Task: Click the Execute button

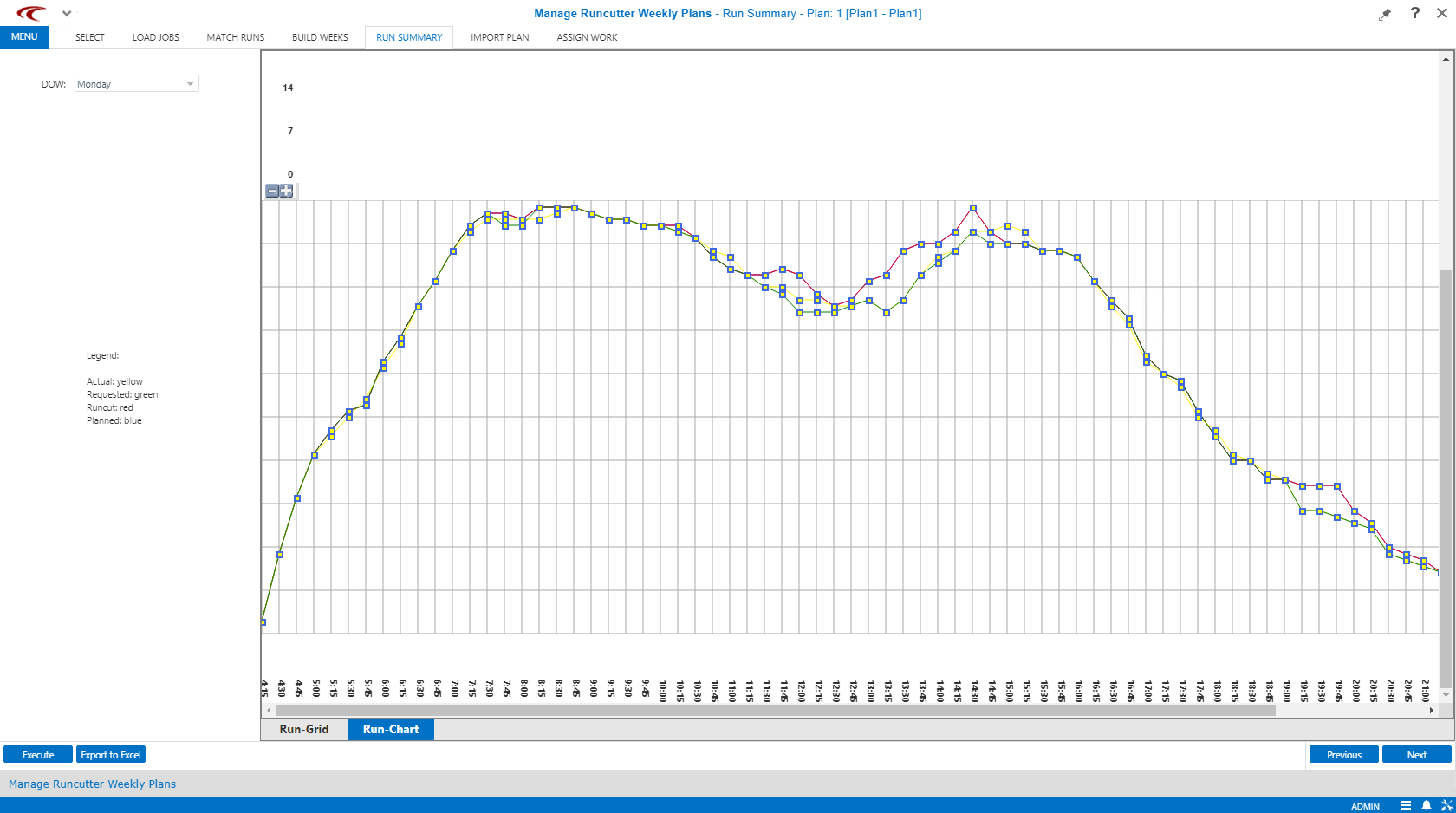Action: point(37,754)
